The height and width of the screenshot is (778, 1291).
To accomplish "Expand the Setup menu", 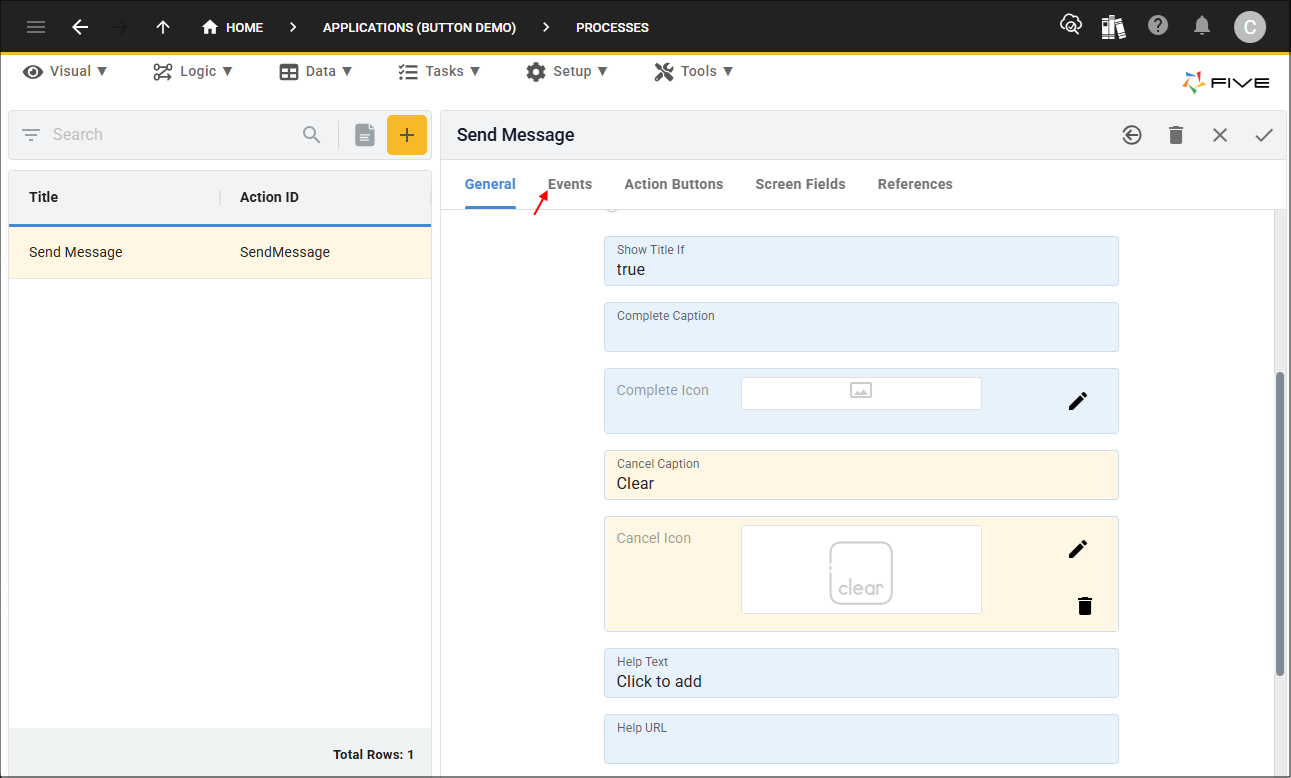I will (x=568, y=71).
